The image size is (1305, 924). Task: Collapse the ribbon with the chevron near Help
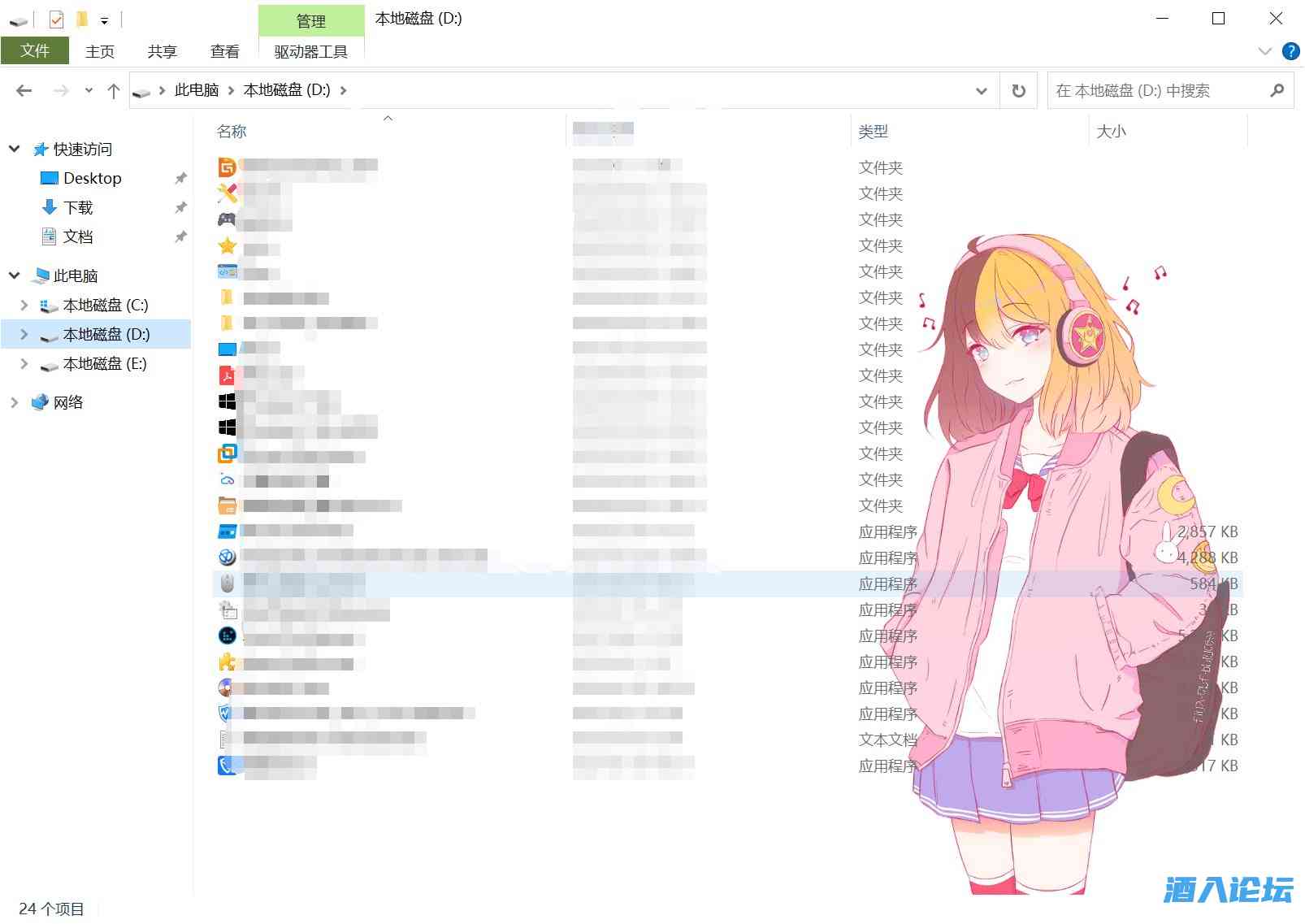pos(1264,51)
